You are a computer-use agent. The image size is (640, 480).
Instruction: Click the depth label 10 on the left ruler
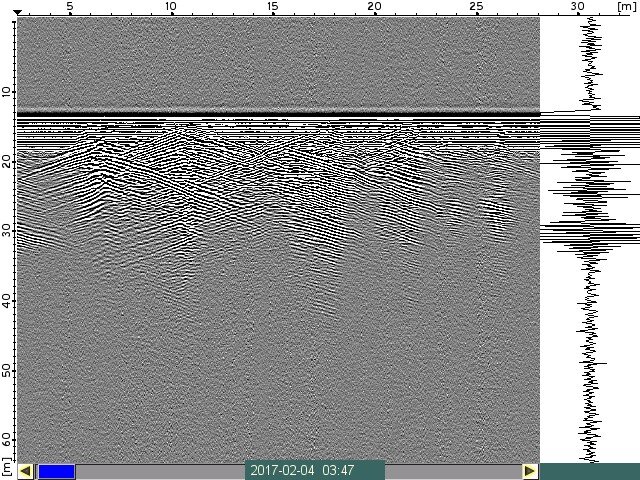click(x=7, y=92)
